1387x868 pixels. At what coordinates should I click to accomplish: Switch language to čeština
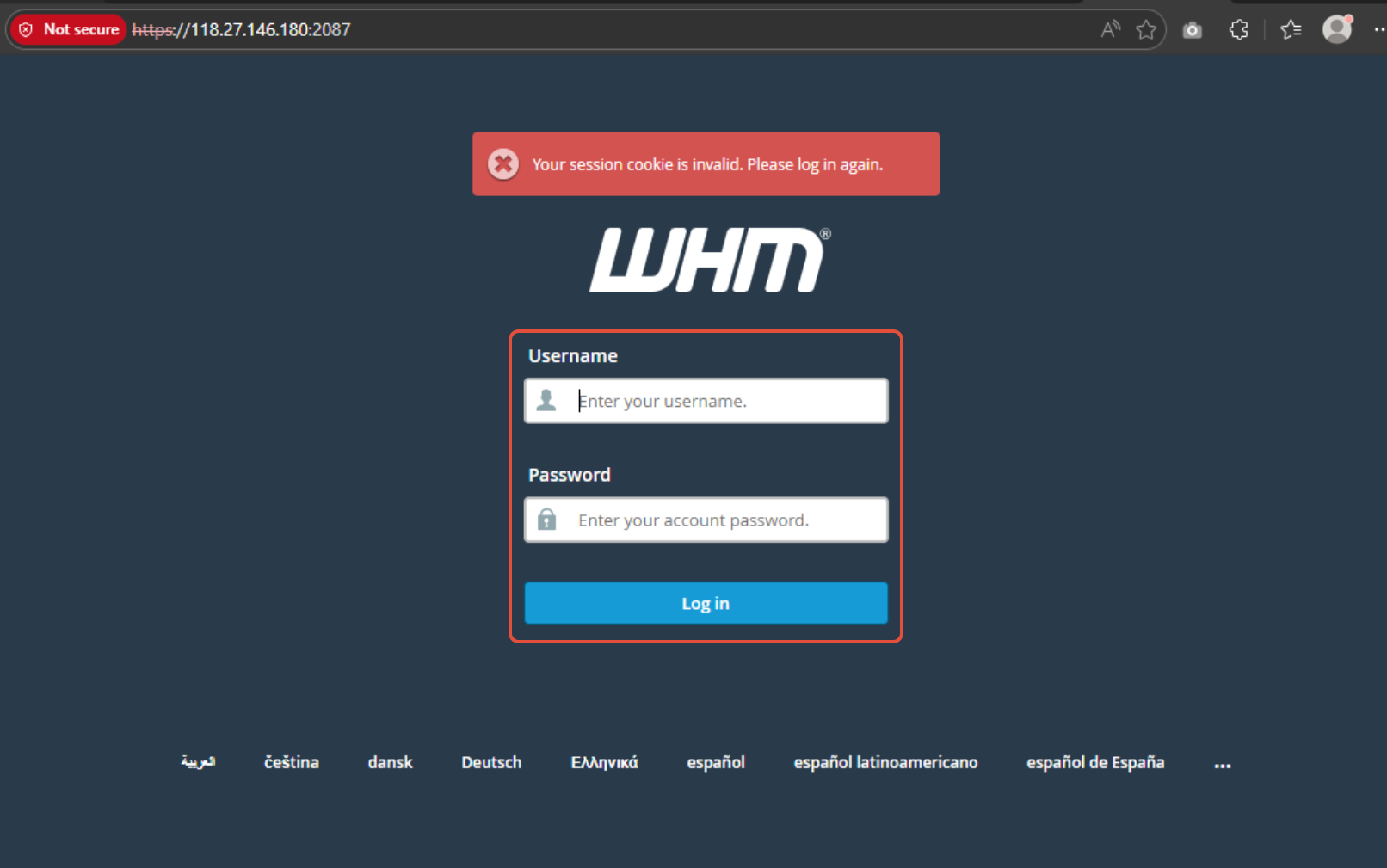tap(292, 762)
